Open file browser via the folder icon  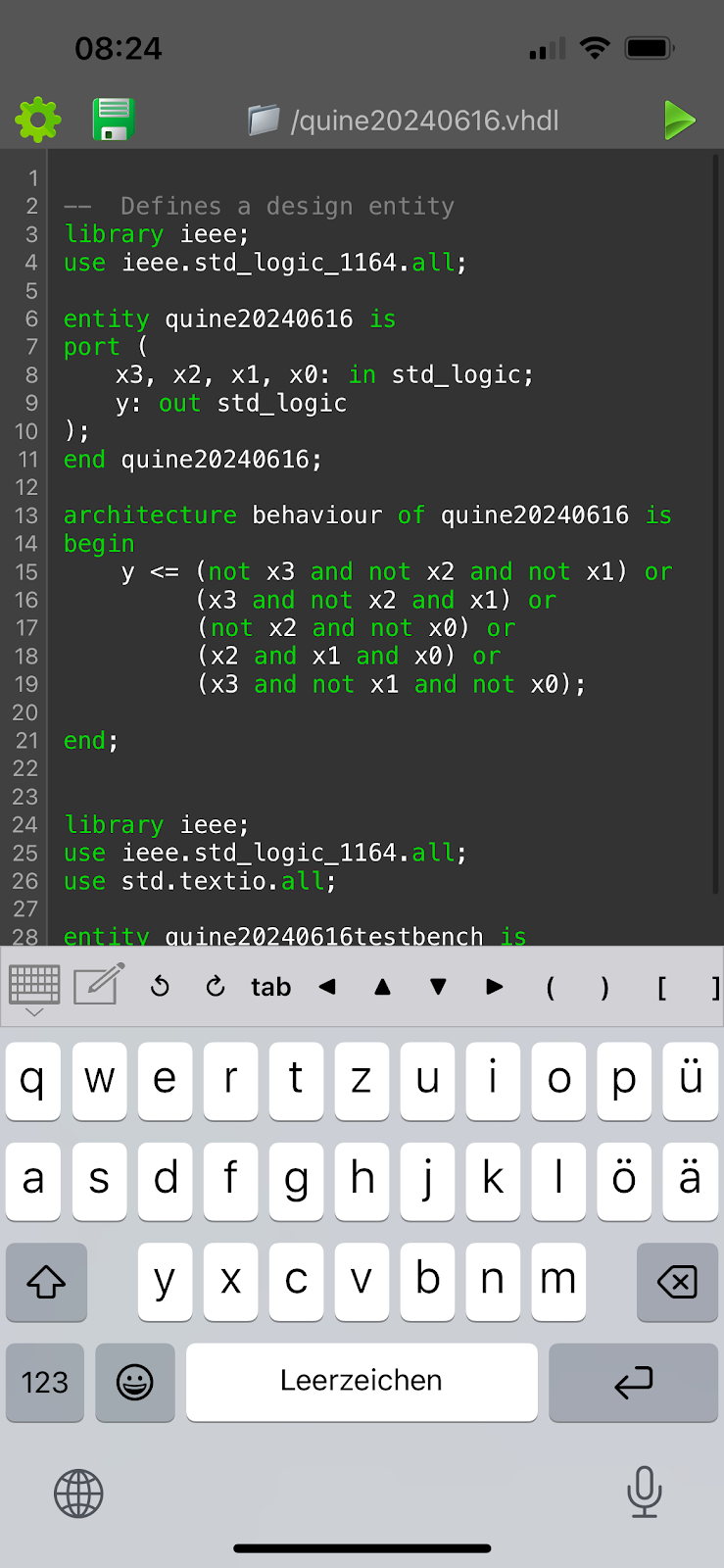[x=264, y=121]
